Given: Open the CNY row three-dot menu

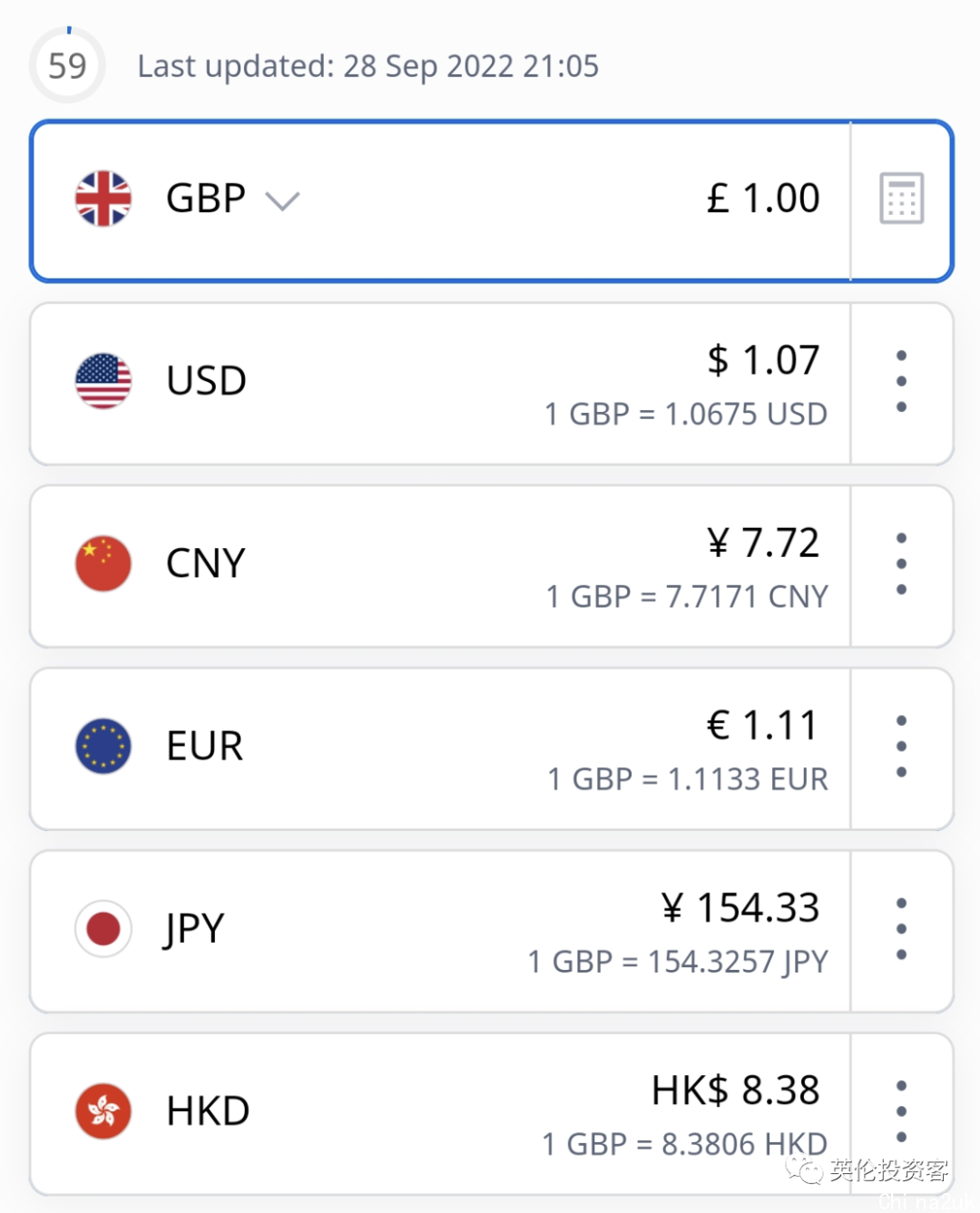Looking at the screenshot, I should (x=901, y=563).
